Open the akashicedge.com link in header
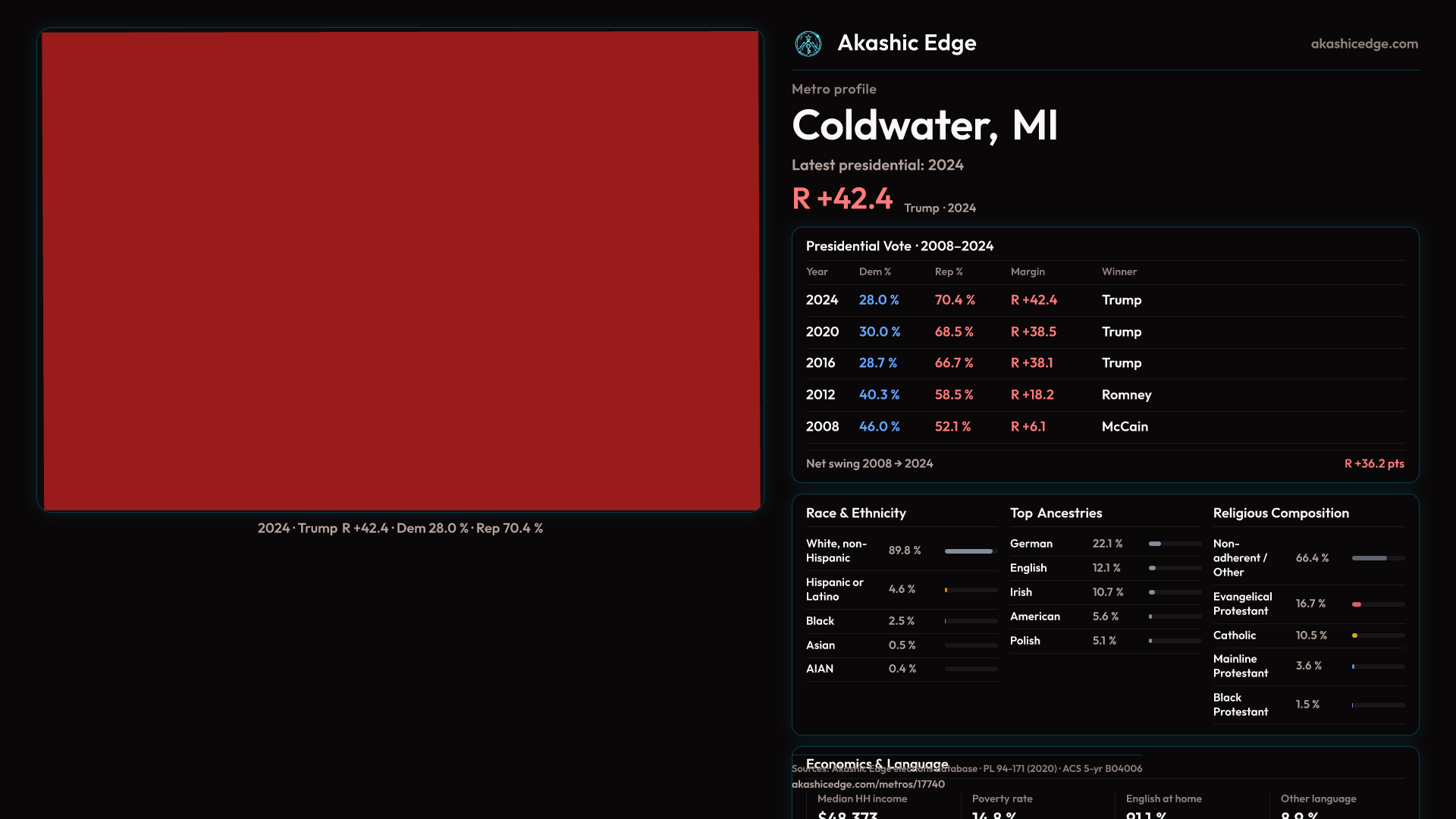This screenshot has width=1456, height=819. 1363,44
